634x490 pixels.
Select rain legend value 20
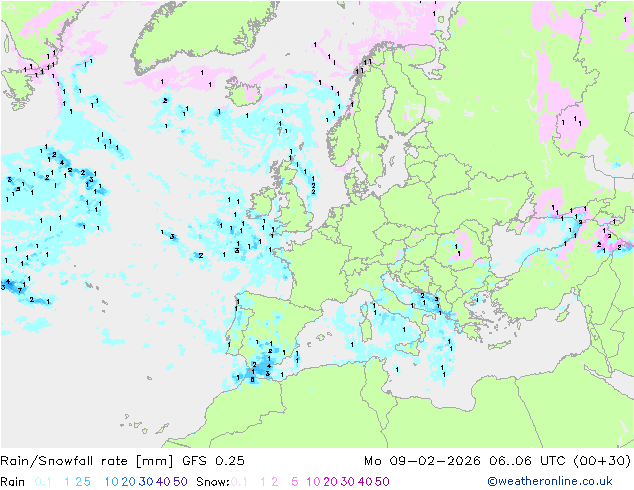pyautogui.click(x=129, y=482)
